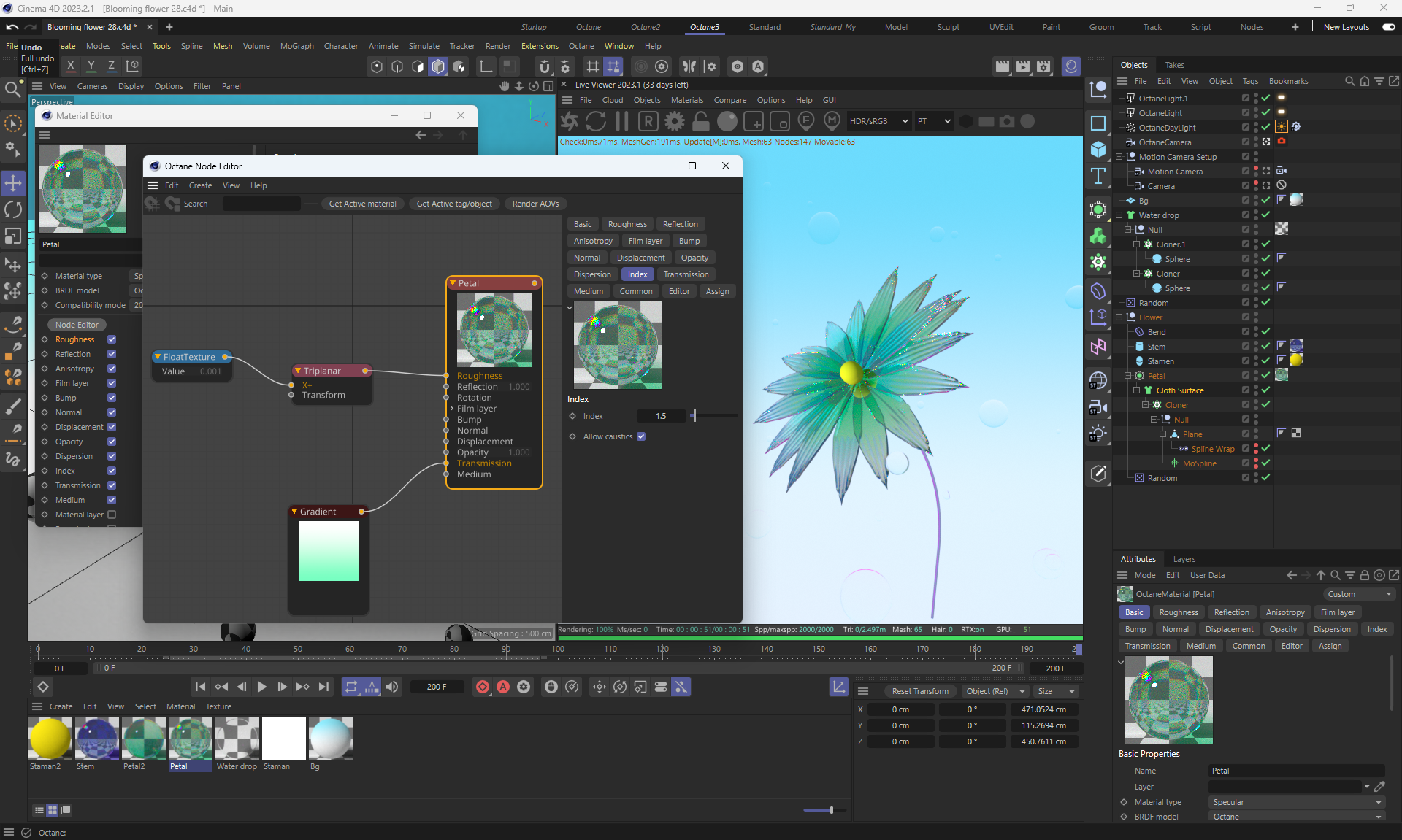Collapse the Water drop tree item
The width and height of the screenshot is (1402, 840).
(1119, 215)
